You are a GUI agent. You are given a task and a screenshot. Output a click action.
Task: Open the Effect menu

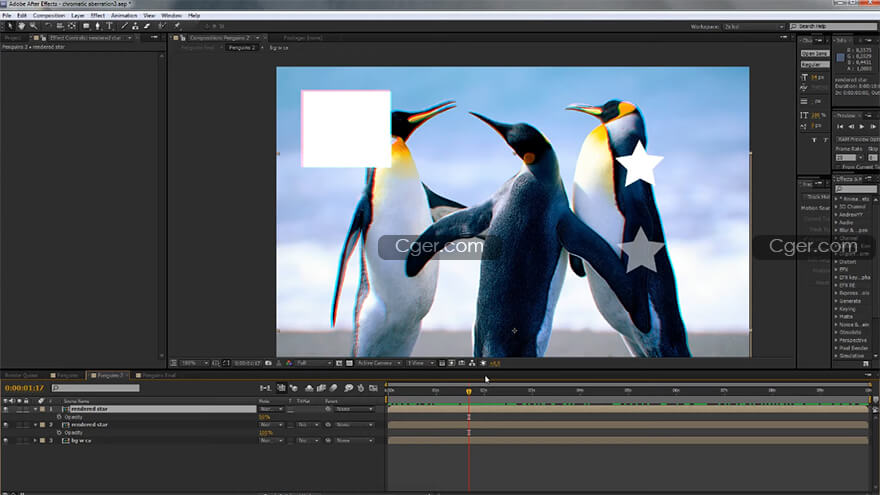98,16
